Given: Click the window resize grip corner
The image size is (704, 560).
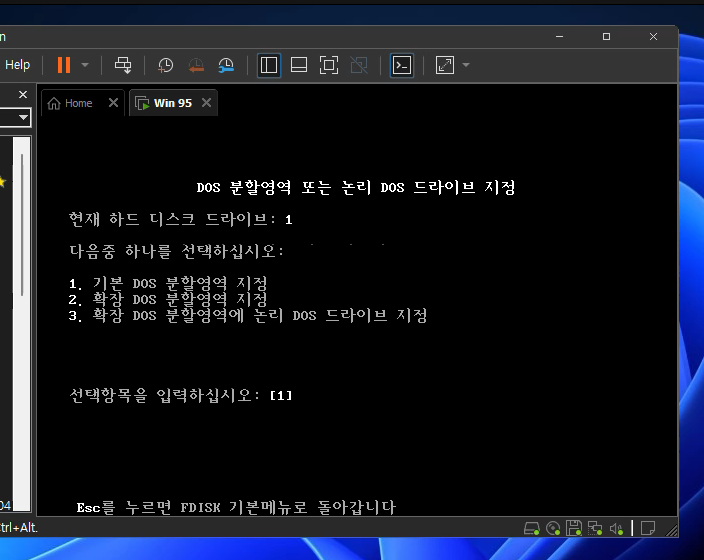Looking at the screenshot, I should pyautogui.click(x=672, y=531).
